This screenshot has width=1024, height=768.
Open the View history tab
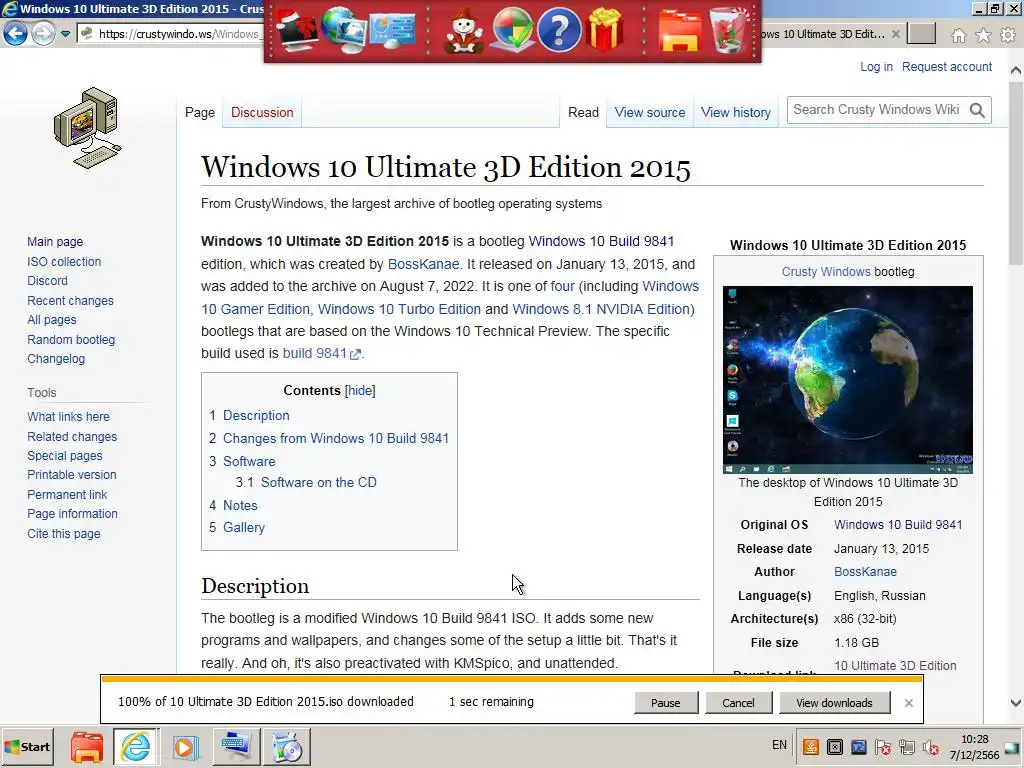(x=736, y=112)
